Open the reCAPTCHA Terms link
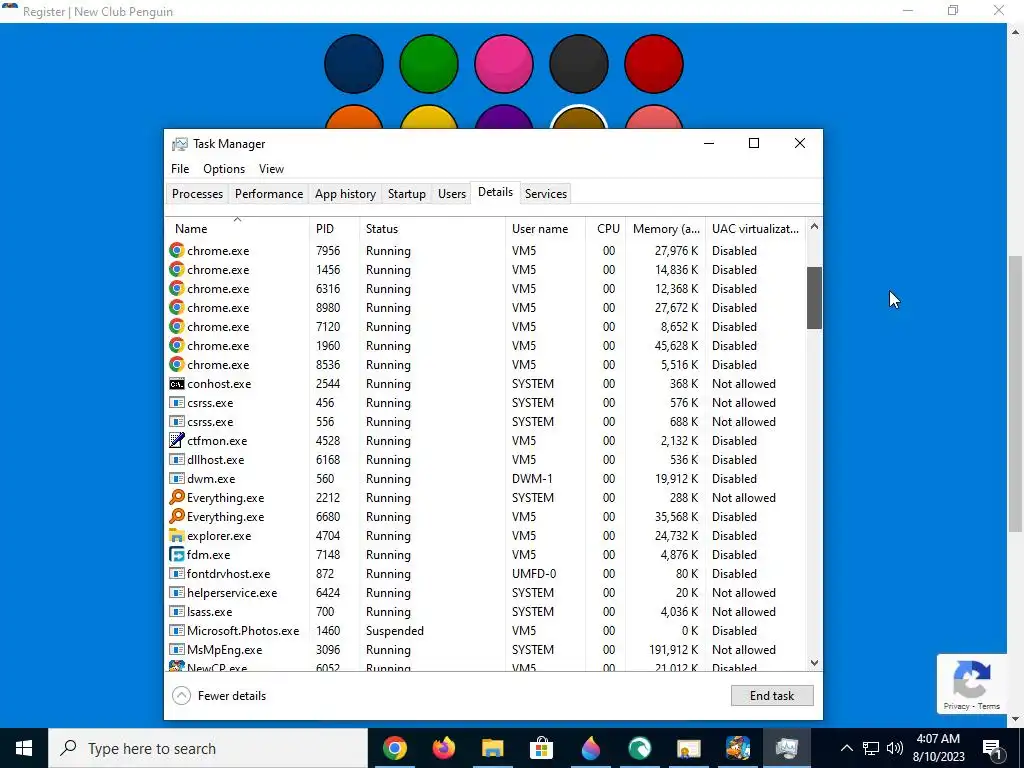1024x768 pixels. (989, 706)
